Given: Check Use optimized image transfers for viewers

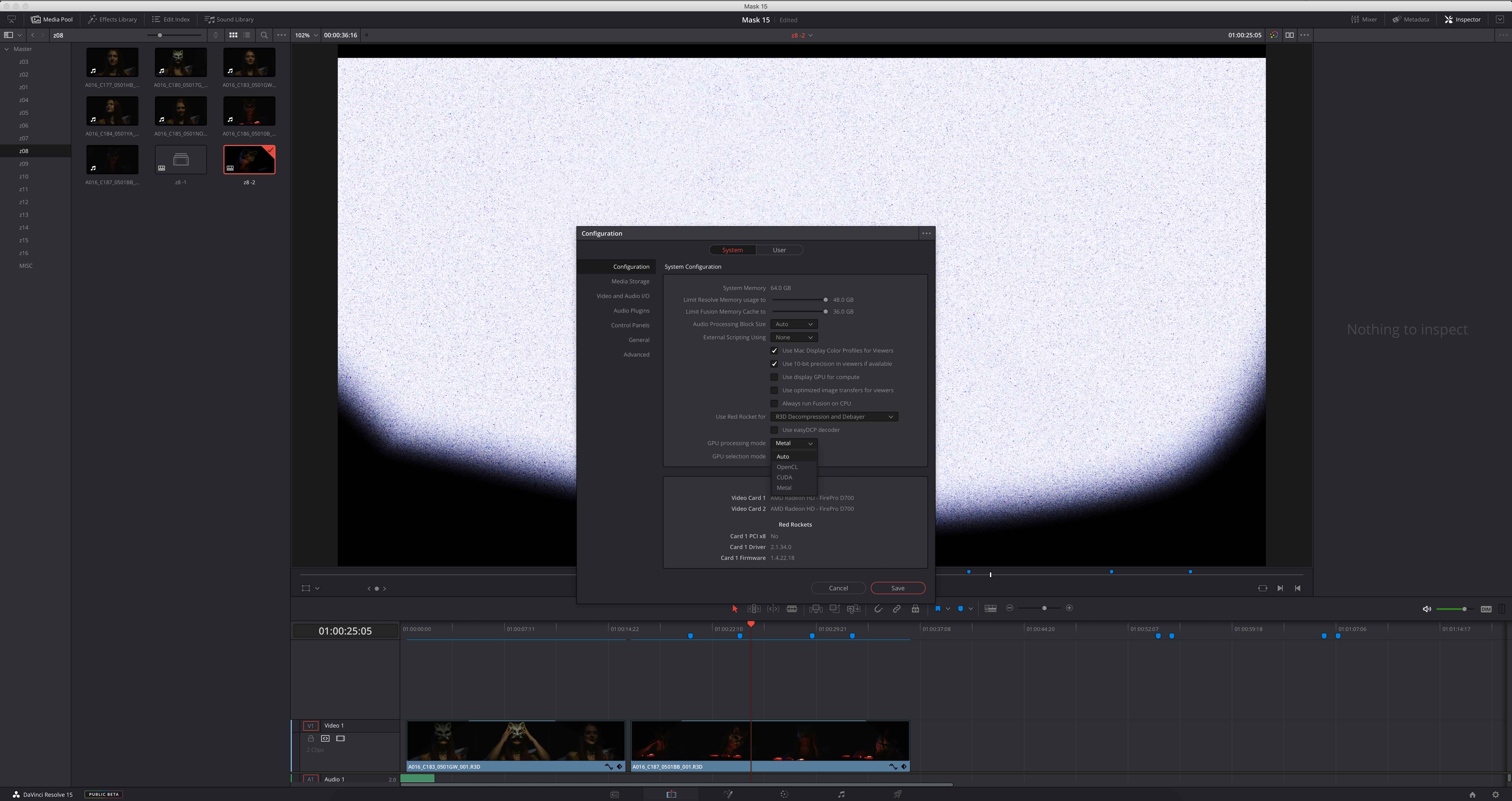Looking at the screenshot, I should pos(774,390).
